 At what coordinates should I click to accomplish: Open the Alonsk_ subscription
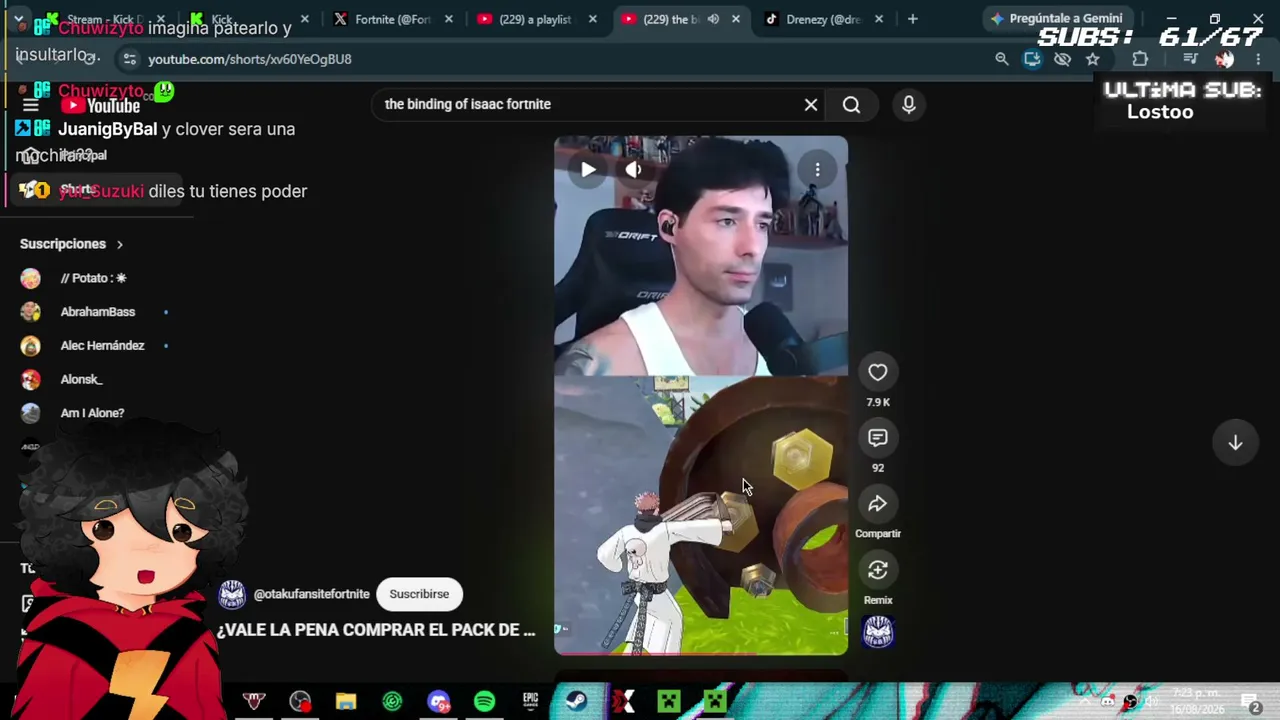click(x=81, y=379)
